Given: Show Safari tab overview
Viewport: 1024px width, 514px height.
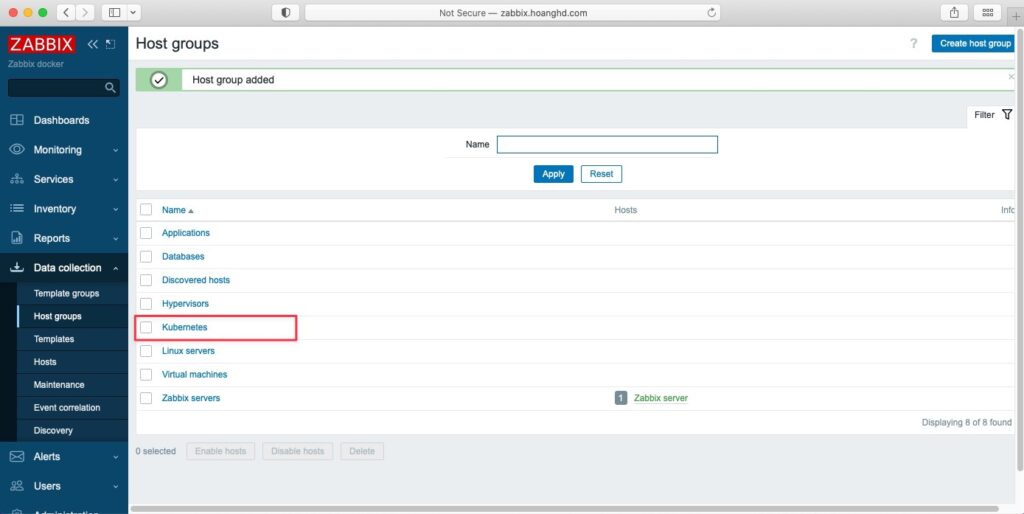Looking at the screenshot, I should 987,12.
